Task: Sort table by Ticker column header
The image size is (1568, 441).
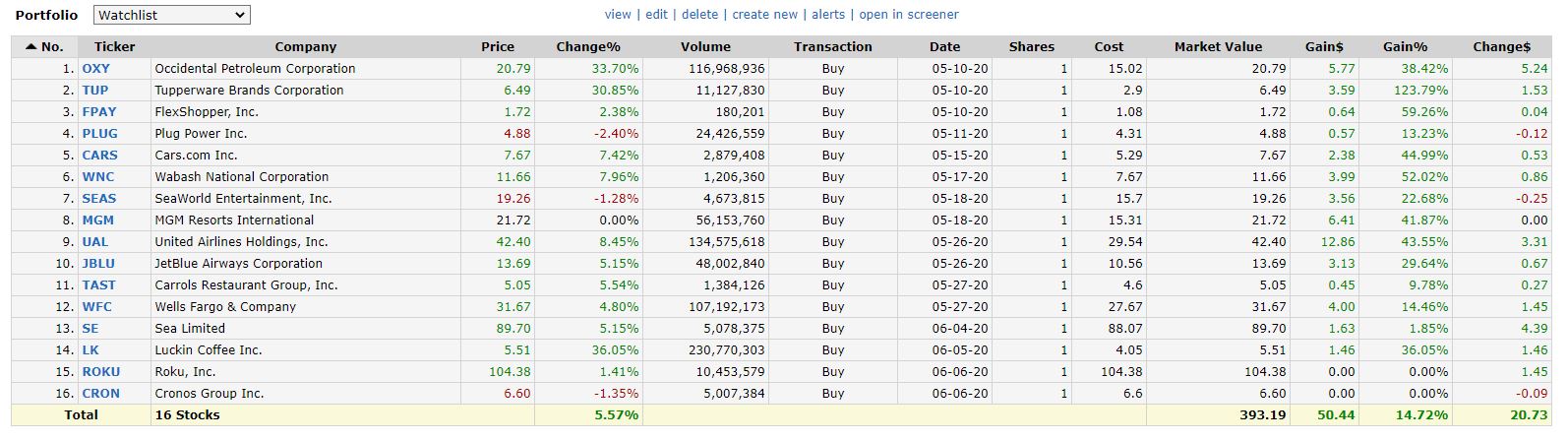Action: click(x=114, y=46)
